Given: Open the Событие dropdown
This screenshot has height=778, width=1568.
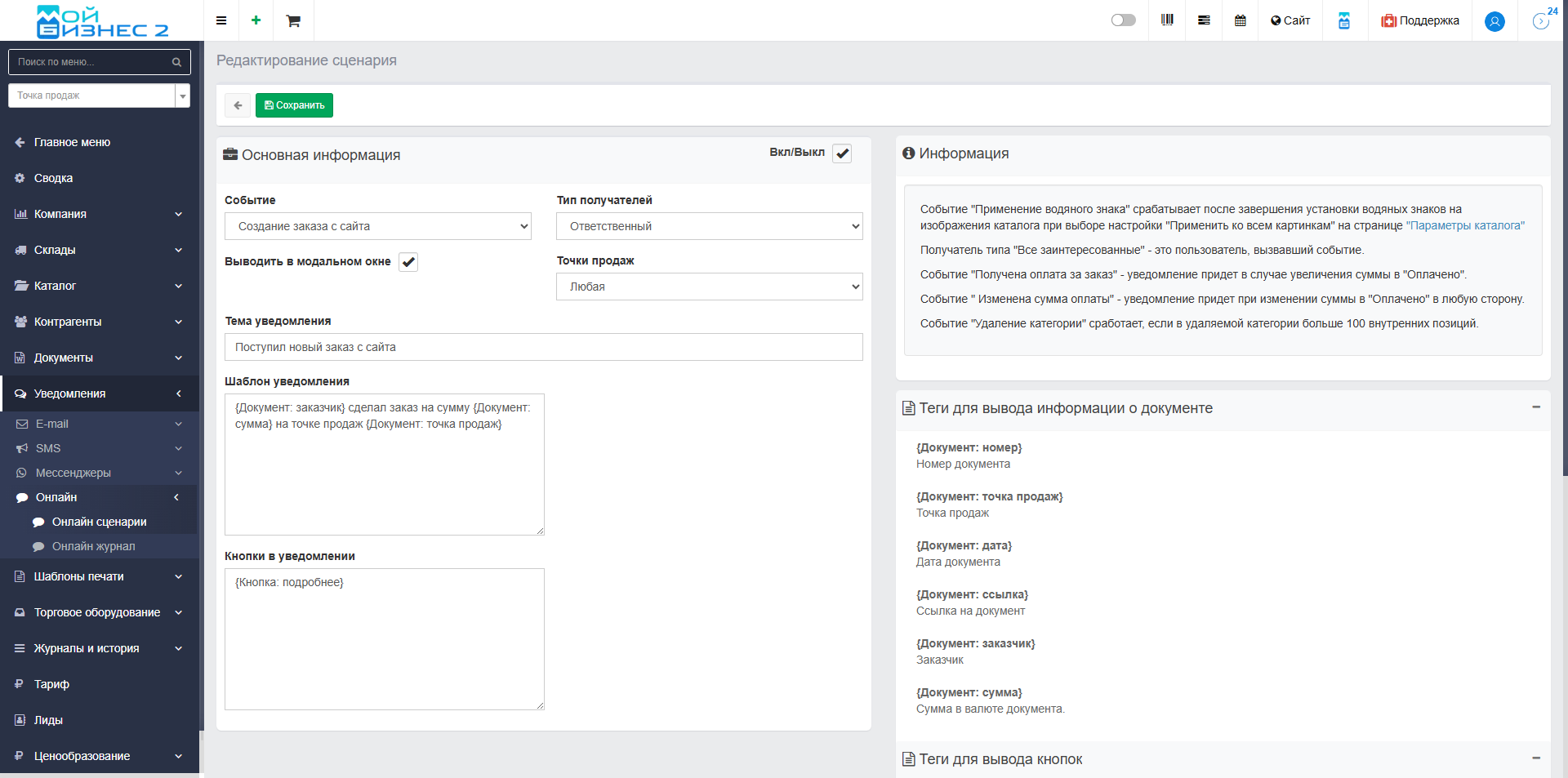Looking at the screenshot, I should [378, 226].
